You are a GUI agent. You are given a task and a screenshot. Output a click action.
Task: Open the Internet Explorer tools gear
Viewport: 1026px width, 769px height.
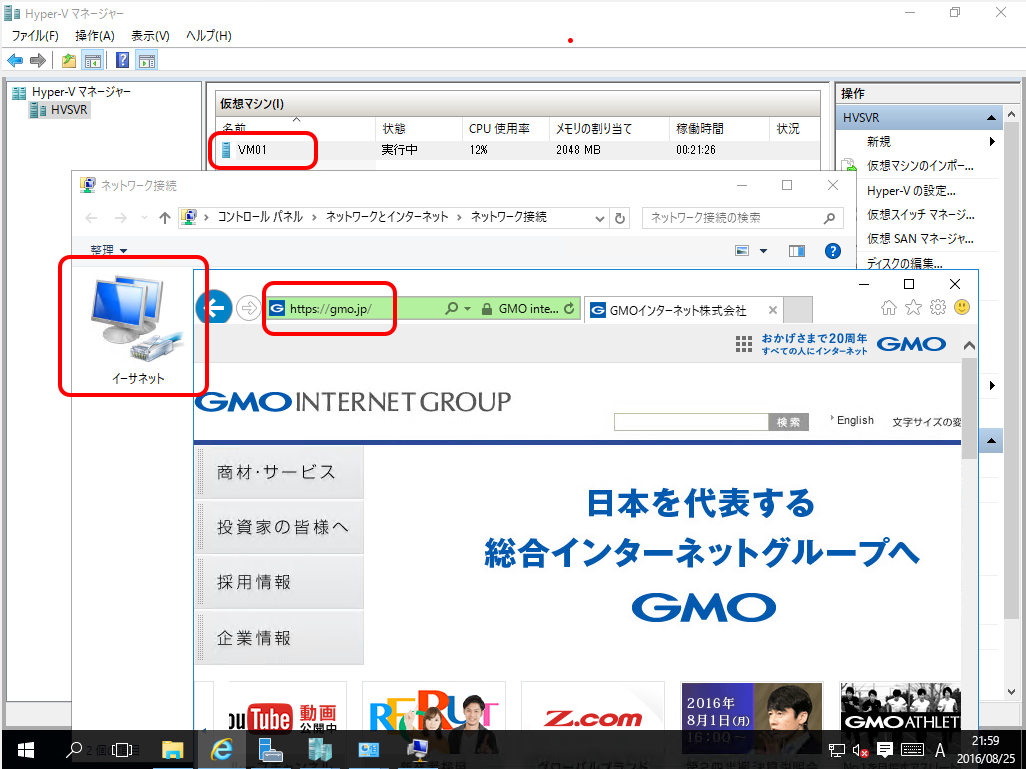coord(938,308)
